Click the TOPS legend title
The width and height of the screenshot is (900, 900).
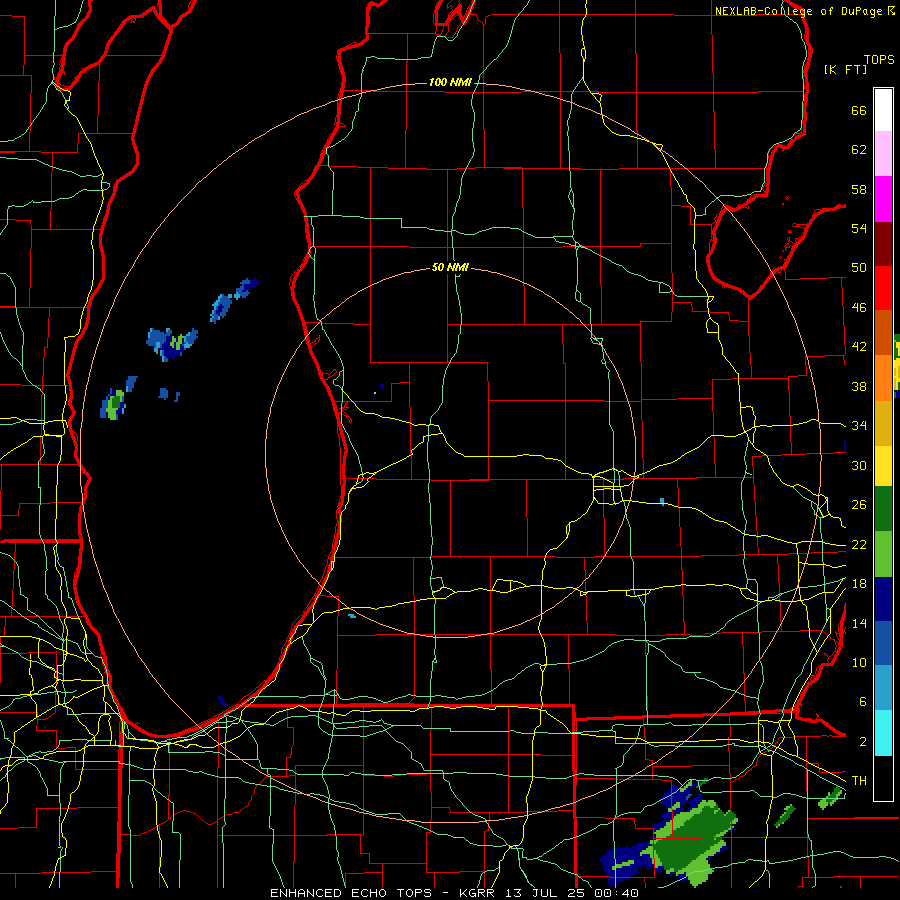[879, 59]
